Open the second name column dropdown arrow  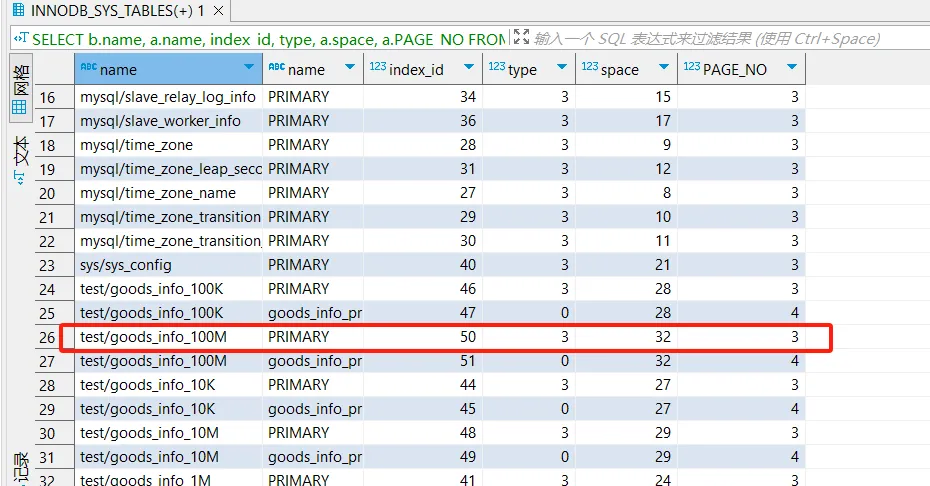coord(350,67)
